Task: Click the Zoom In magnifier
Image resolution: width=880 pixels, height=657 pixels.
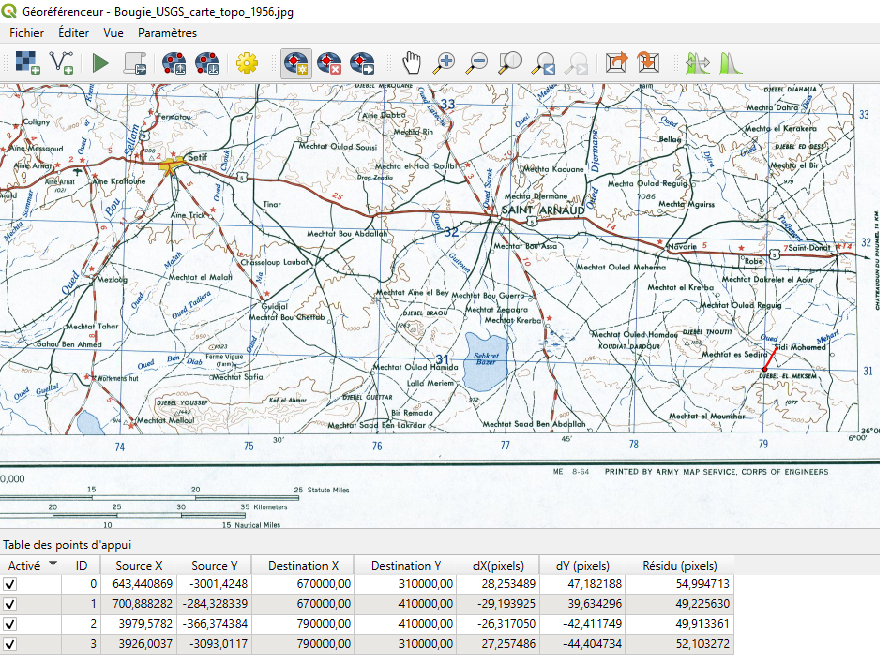Action: (x=444, y=63)
